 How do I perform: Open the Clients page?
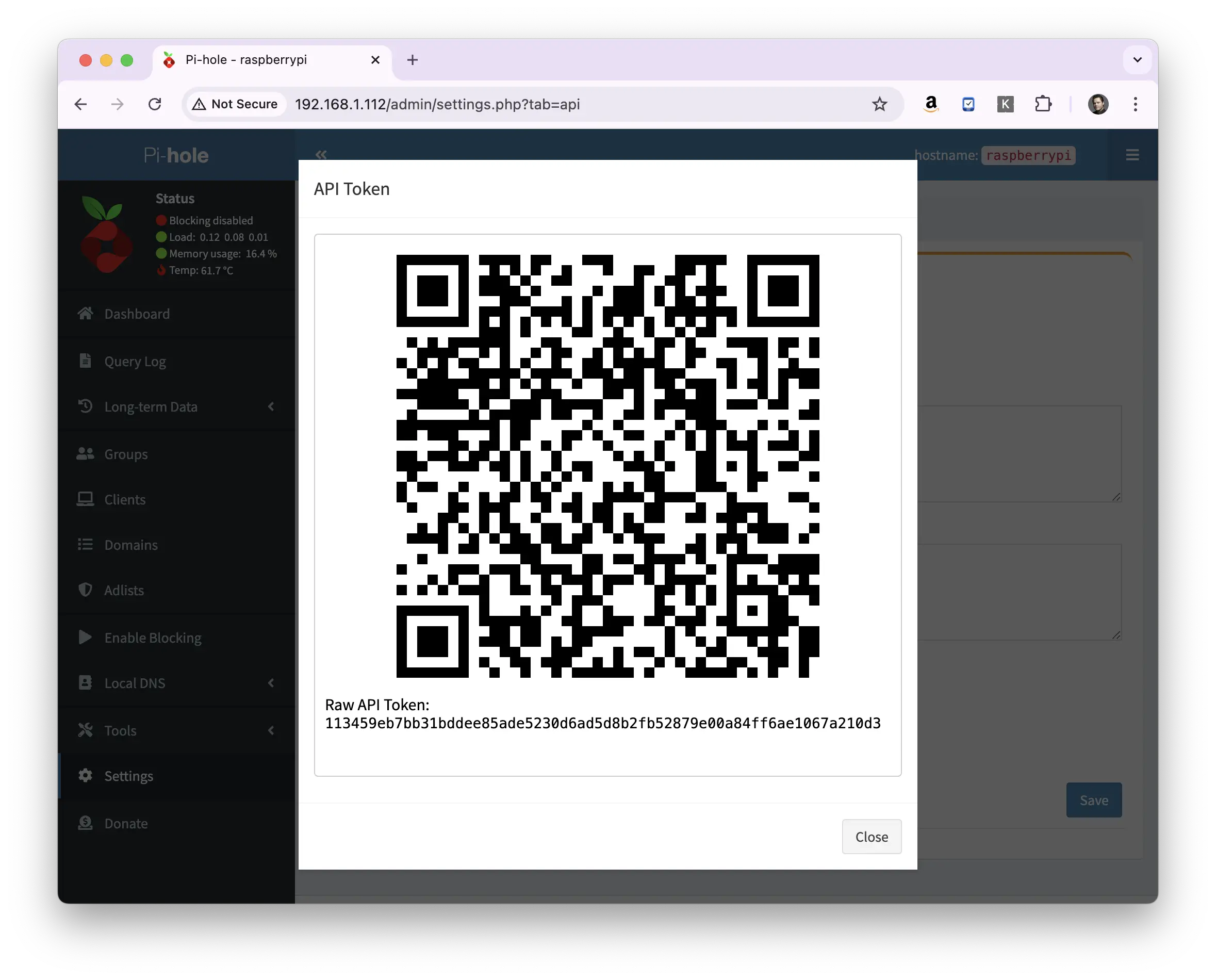[x=125, y=500]
